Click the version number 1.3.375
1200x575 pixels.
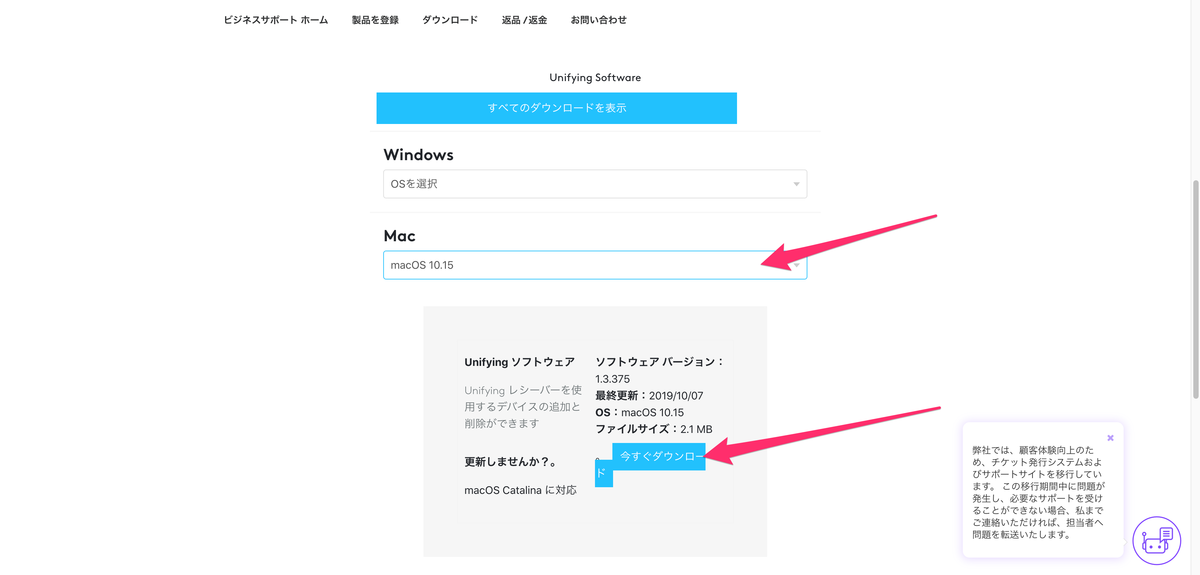(x=615, y=379)
